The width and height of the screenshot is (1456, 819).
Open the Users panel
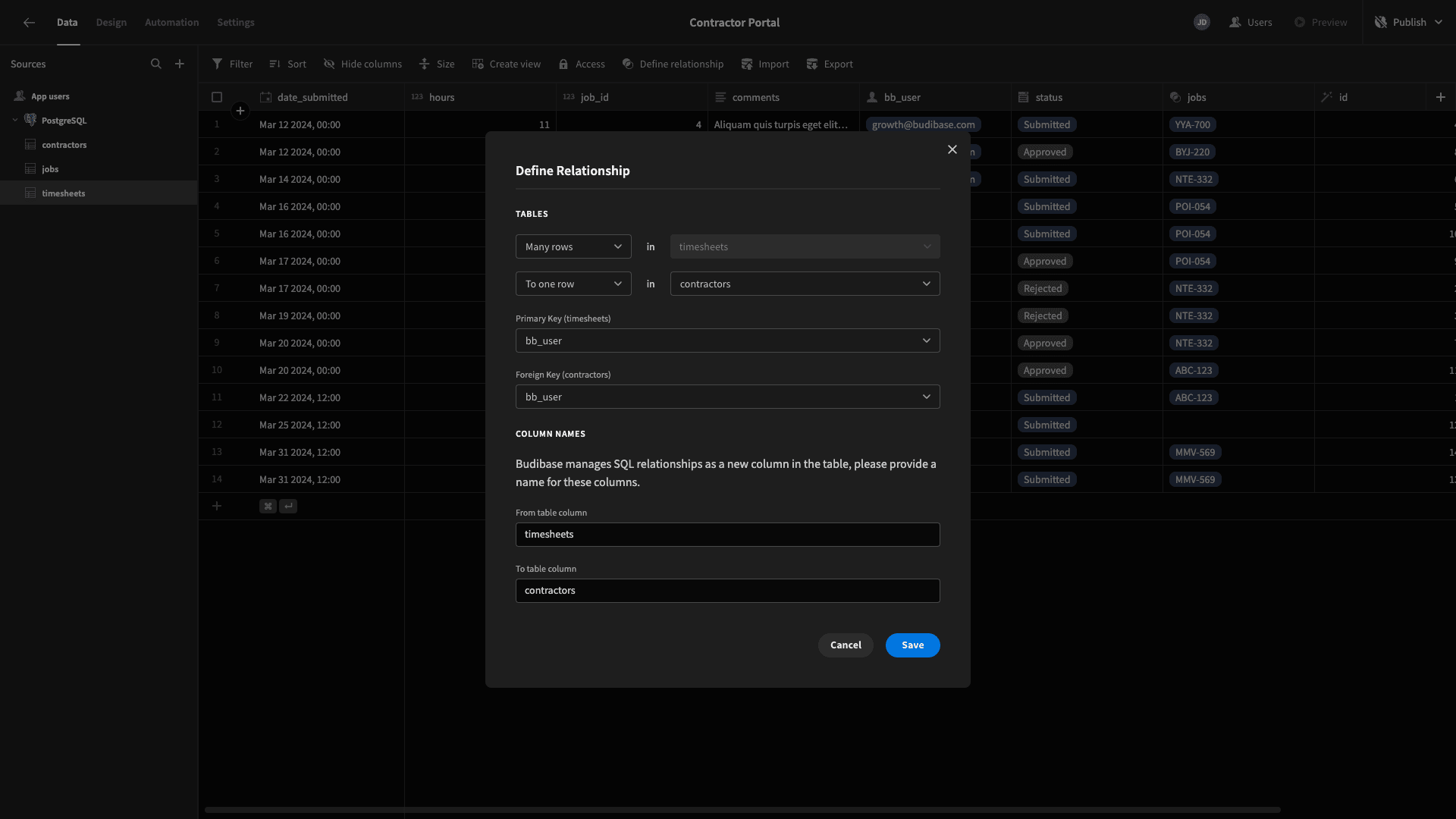pyautogui.click(x=1250, y=23)
